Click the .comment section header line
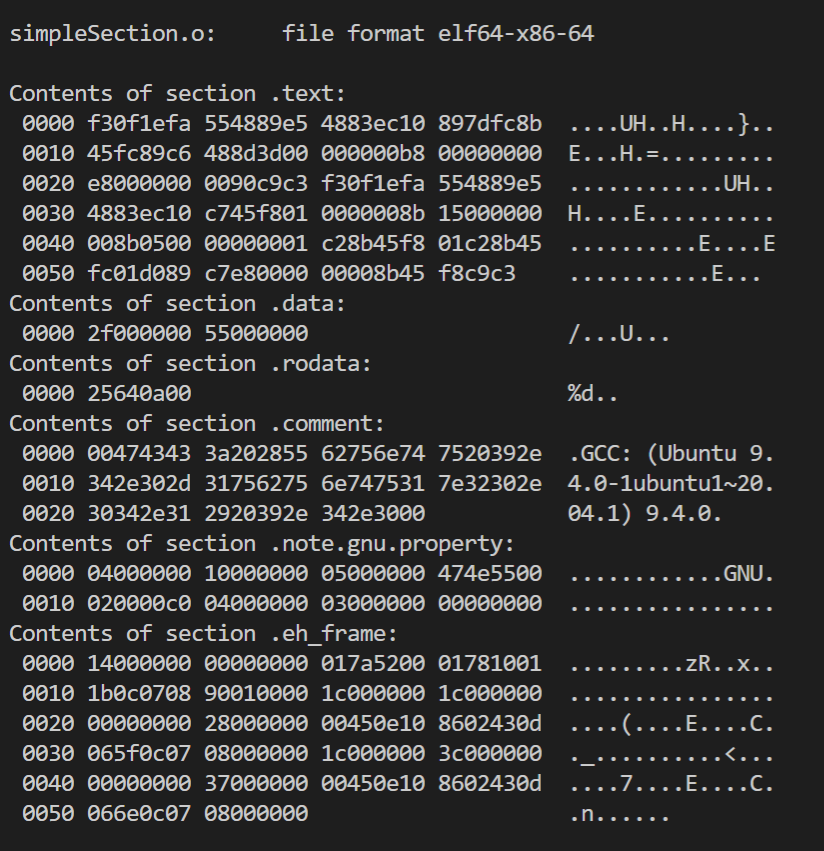 (x=197, y=424)
